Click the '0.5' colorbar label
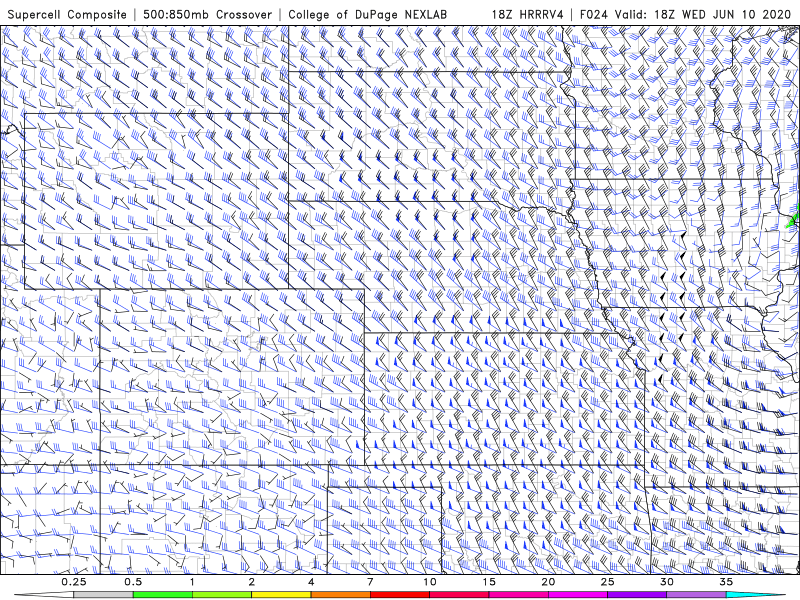 133,582
